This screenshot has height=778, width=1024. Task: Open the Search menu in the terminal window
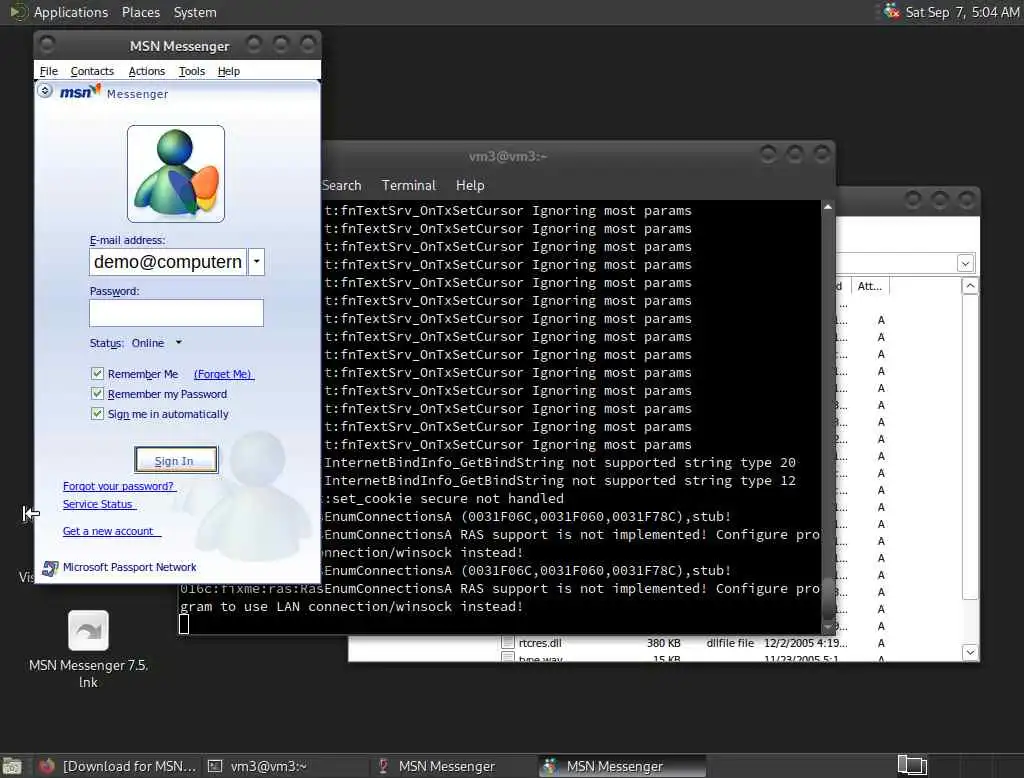pos(342,186)
